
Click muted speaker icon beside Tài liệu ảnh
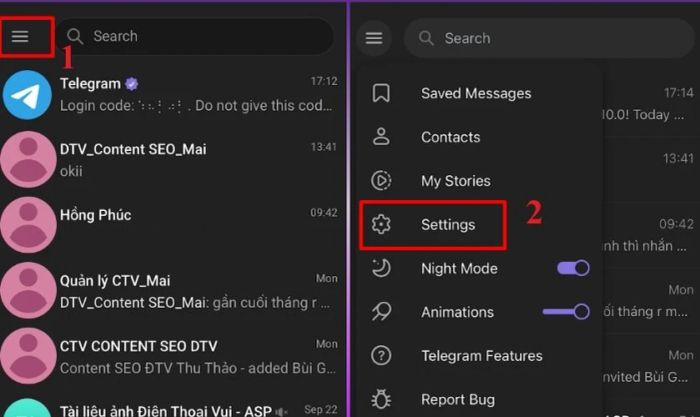click(282, 412)
